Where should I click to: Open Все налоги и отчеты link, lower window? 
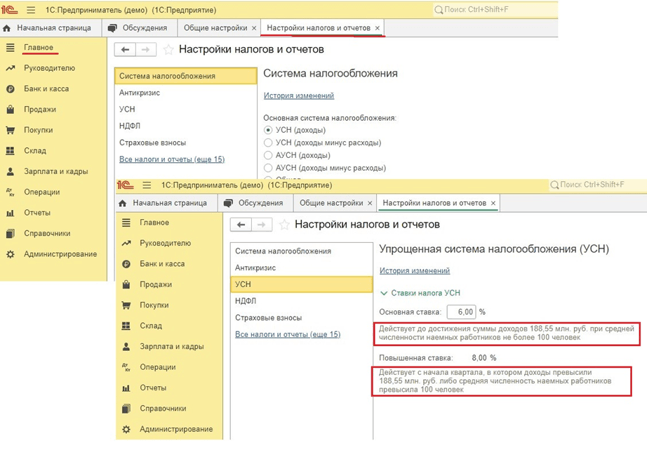(288, 334)
